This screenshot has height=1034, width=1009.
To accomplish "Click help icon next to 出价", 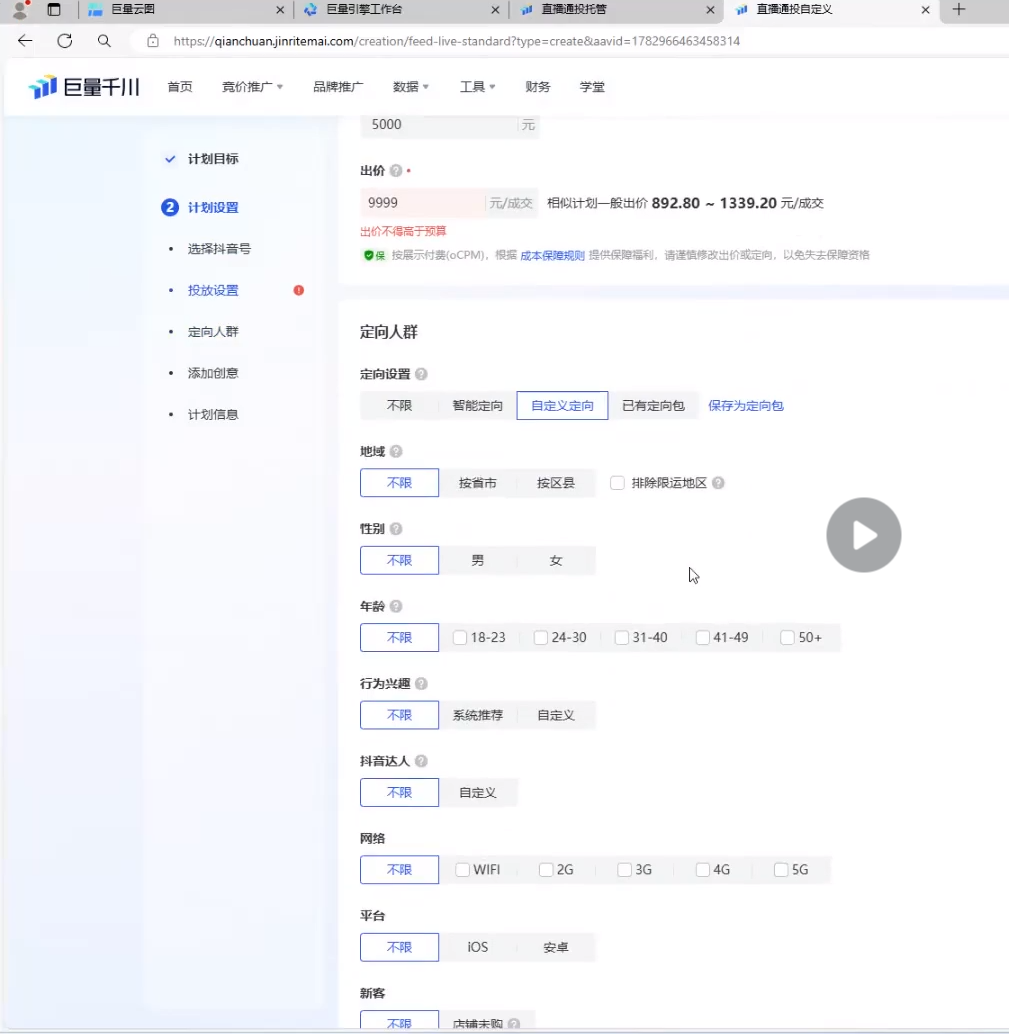I will [396, 171].
